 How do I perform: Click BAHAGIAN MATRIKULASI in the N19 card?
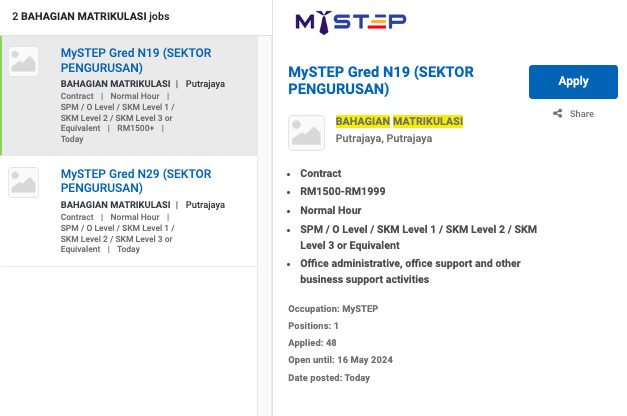pyautogui.click(x=114, y=84)
